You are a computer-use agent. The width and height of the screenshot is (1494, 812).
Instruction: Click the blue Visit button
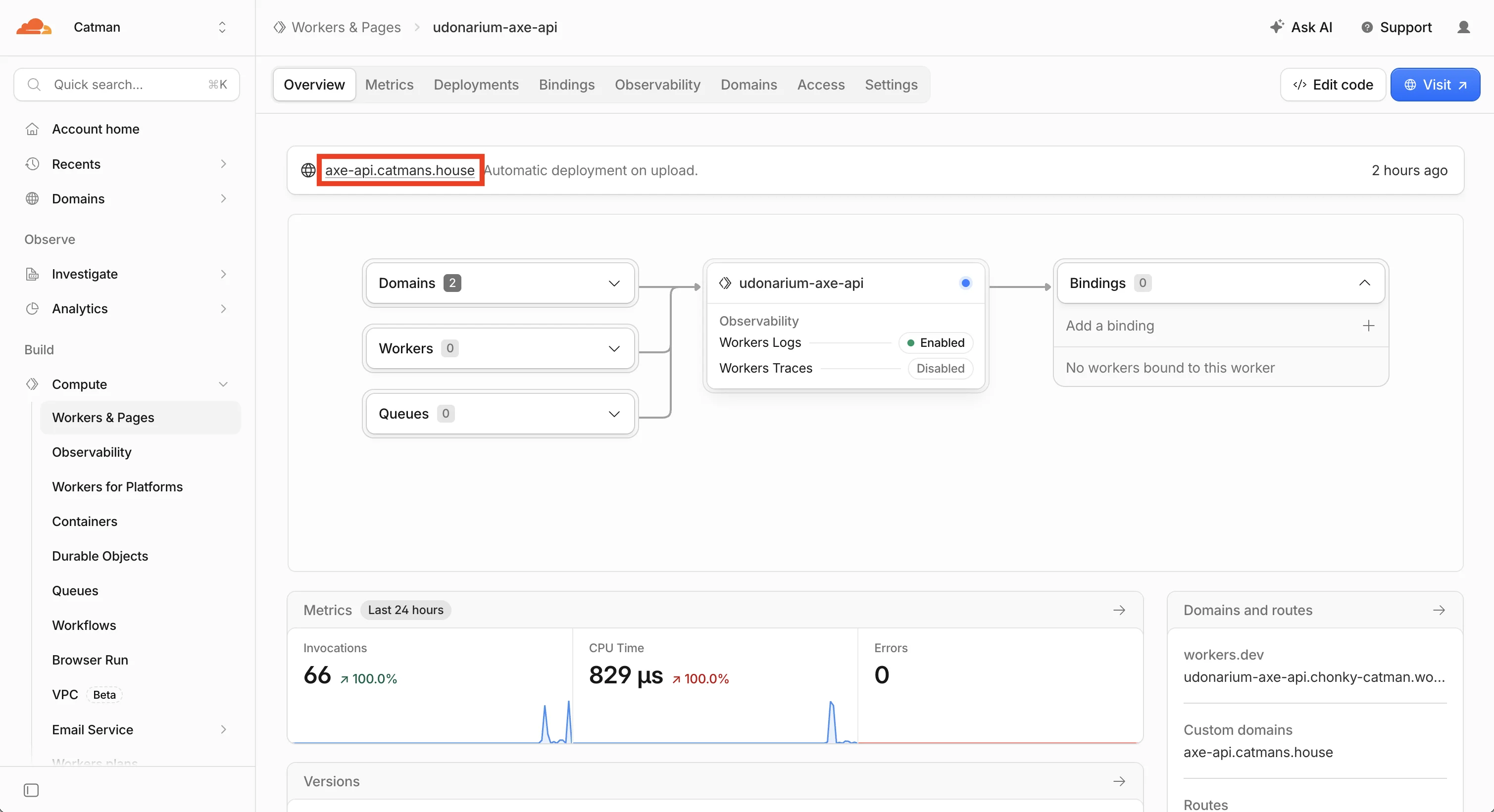pyautogui.click(x=1436, y=85)
